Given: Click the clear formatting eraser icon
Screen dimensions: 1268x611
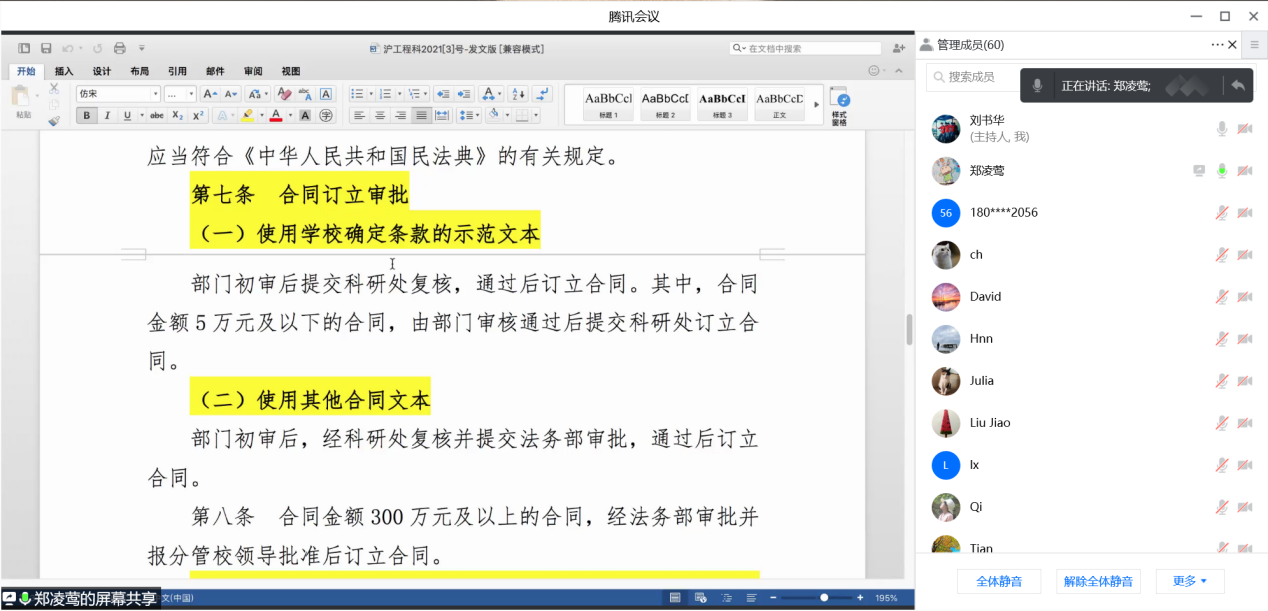Looking at the screenshot, I should coord(284,94).
